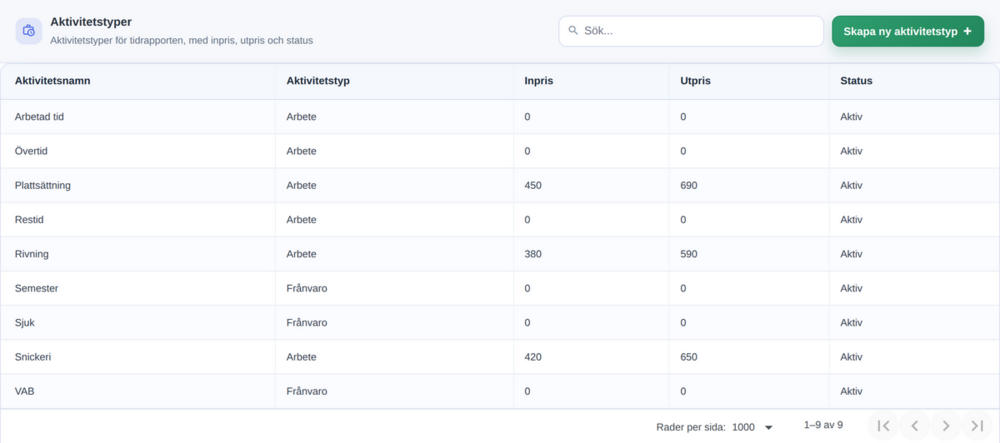Click Frånvaro type in Sjuk row

pyautogui.click(x=307, y=323)
